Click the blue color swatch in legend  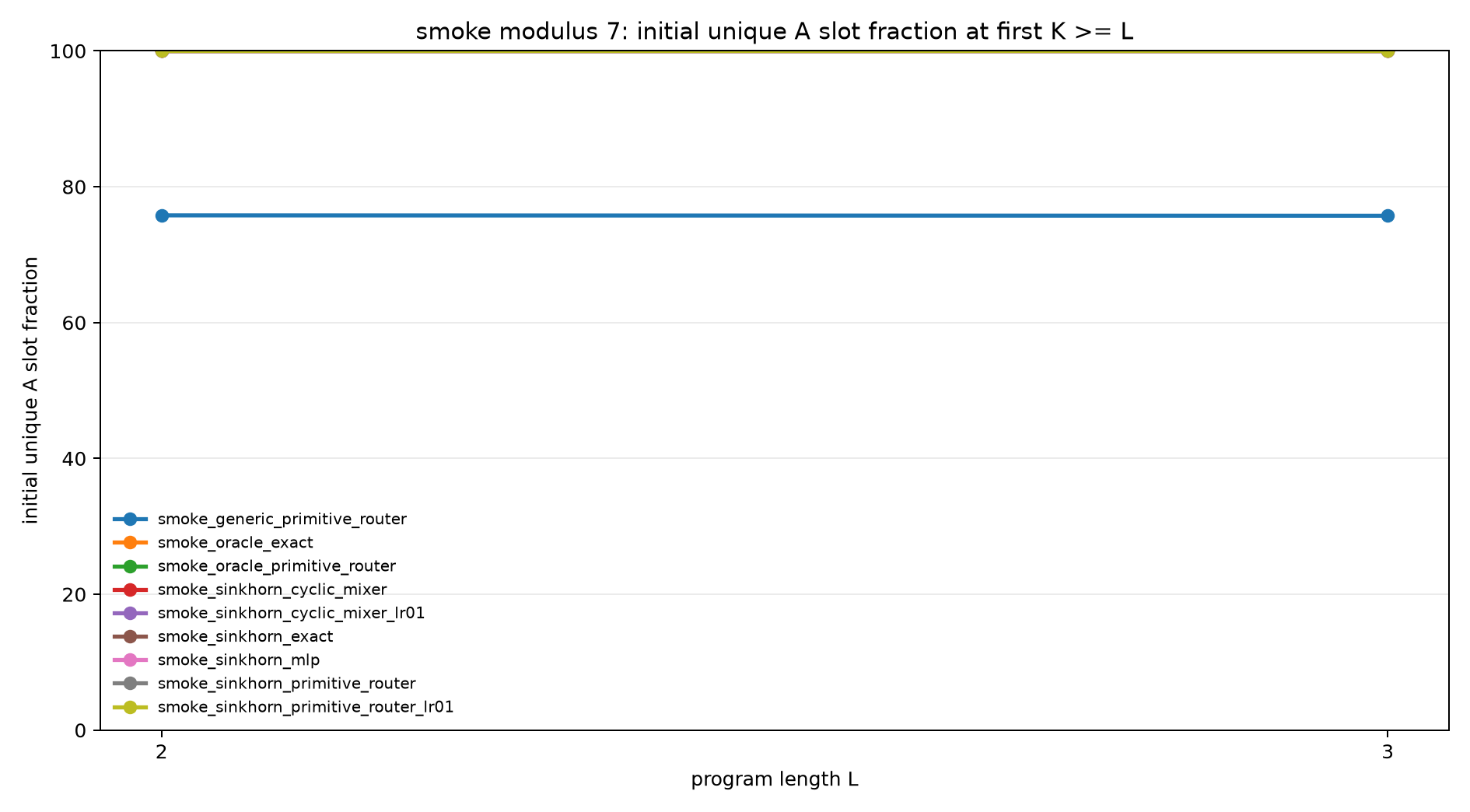tap(130, 519)
